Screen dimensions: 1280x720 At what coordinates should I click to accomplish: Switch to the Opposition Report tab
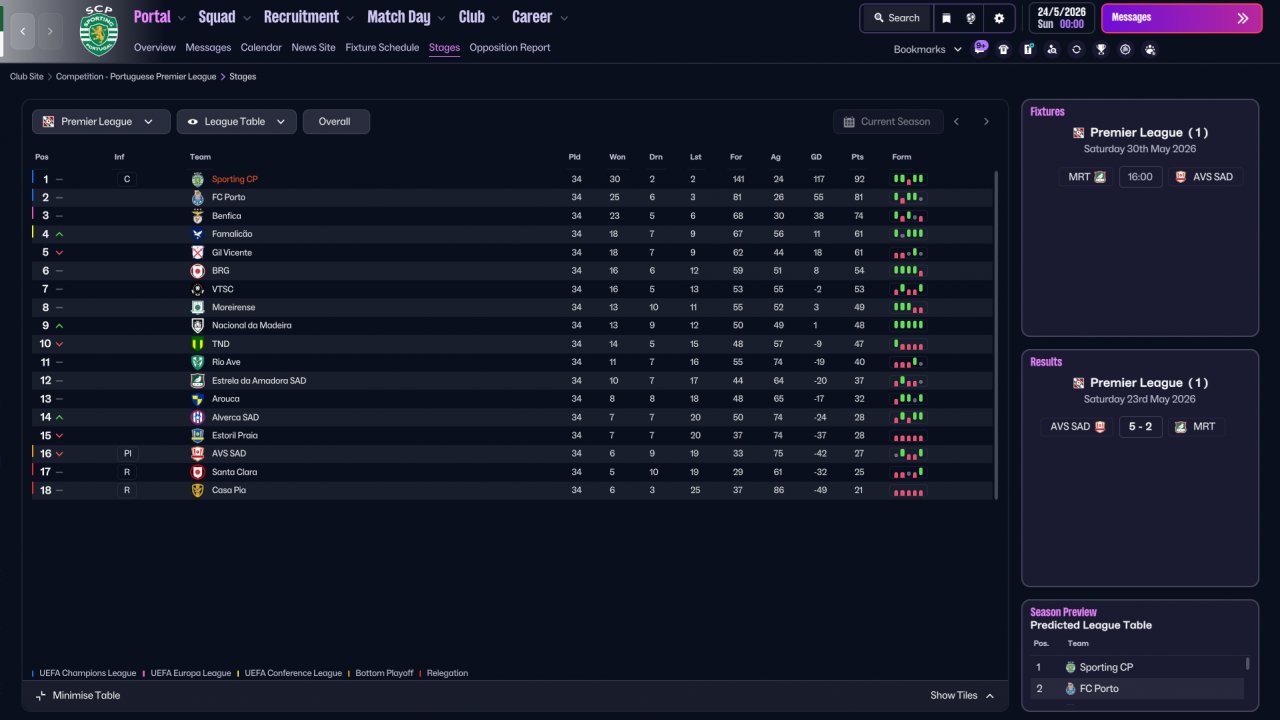click(510, 47)
